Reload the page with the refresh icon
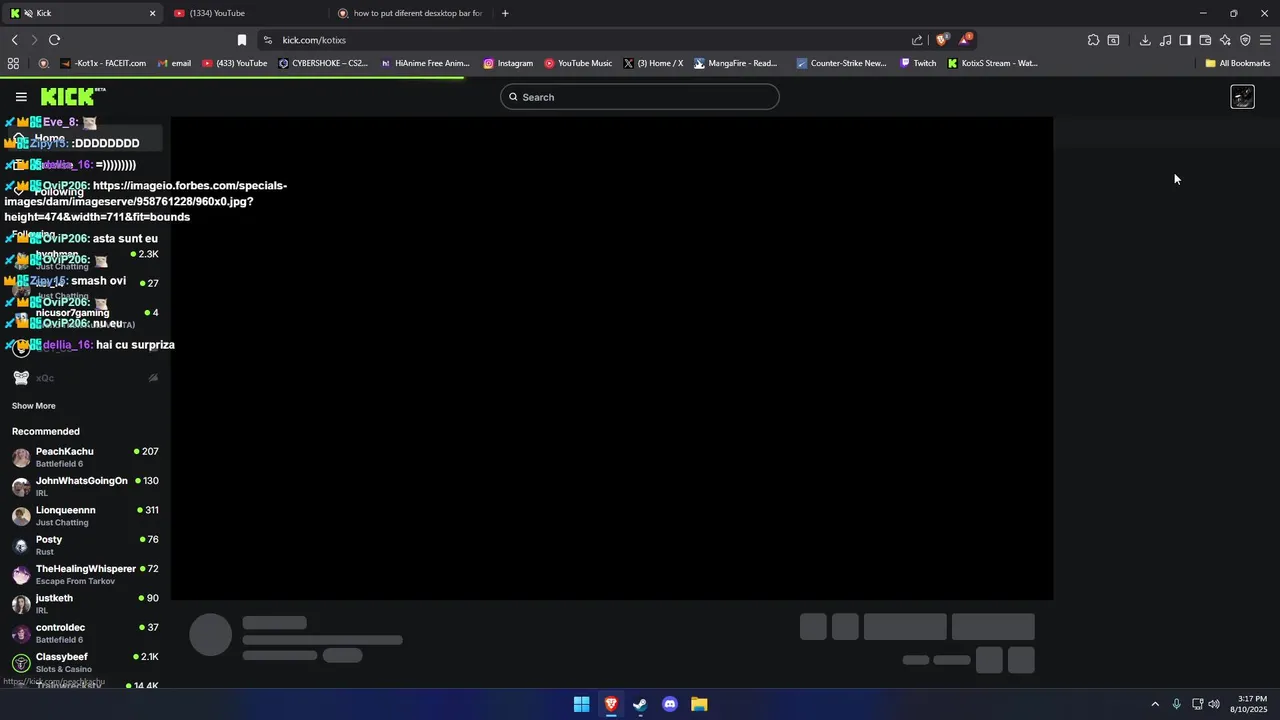1280x720 pixels. click(x=54, y=40)
